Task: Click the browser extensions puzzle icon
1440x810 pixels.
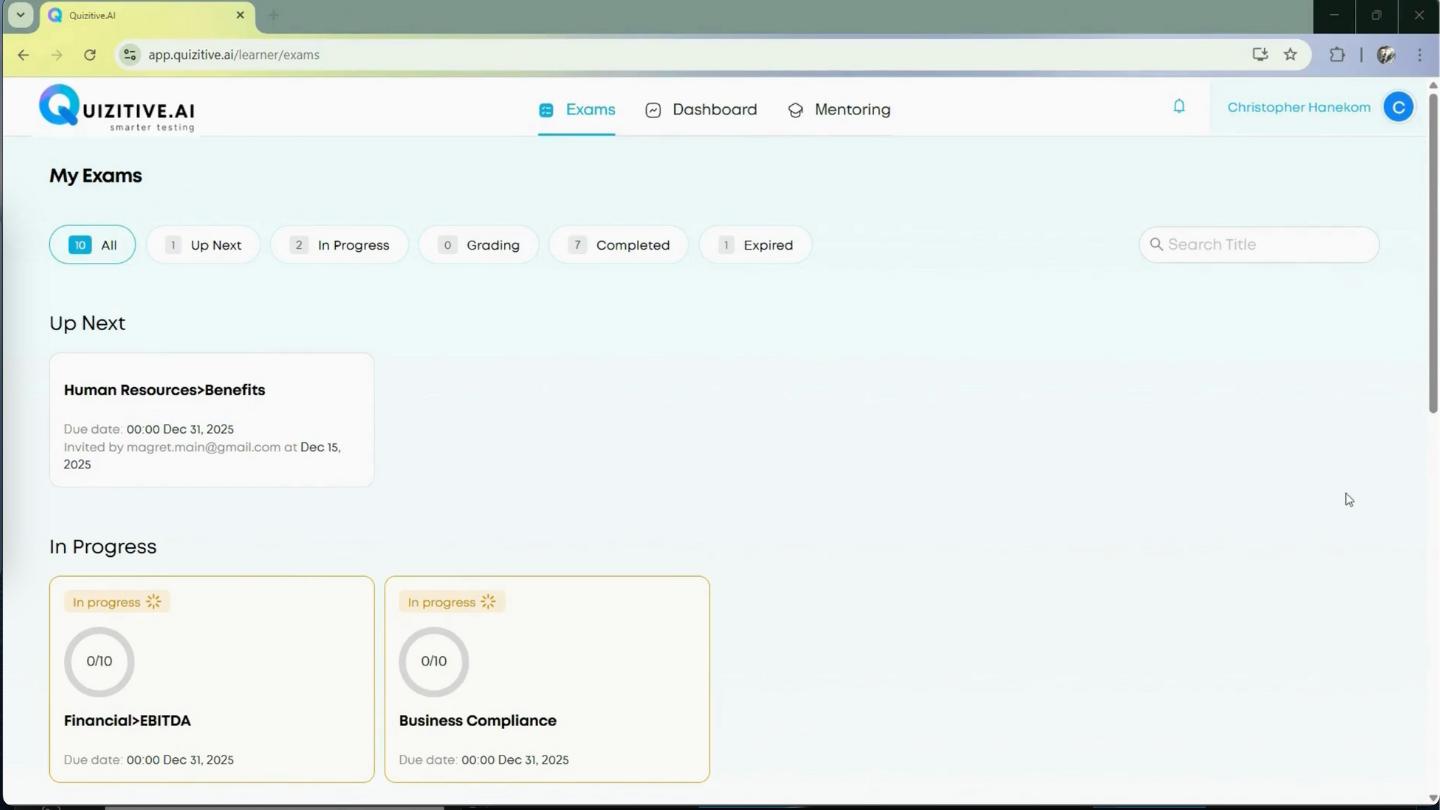Action: coord(1337,55)
